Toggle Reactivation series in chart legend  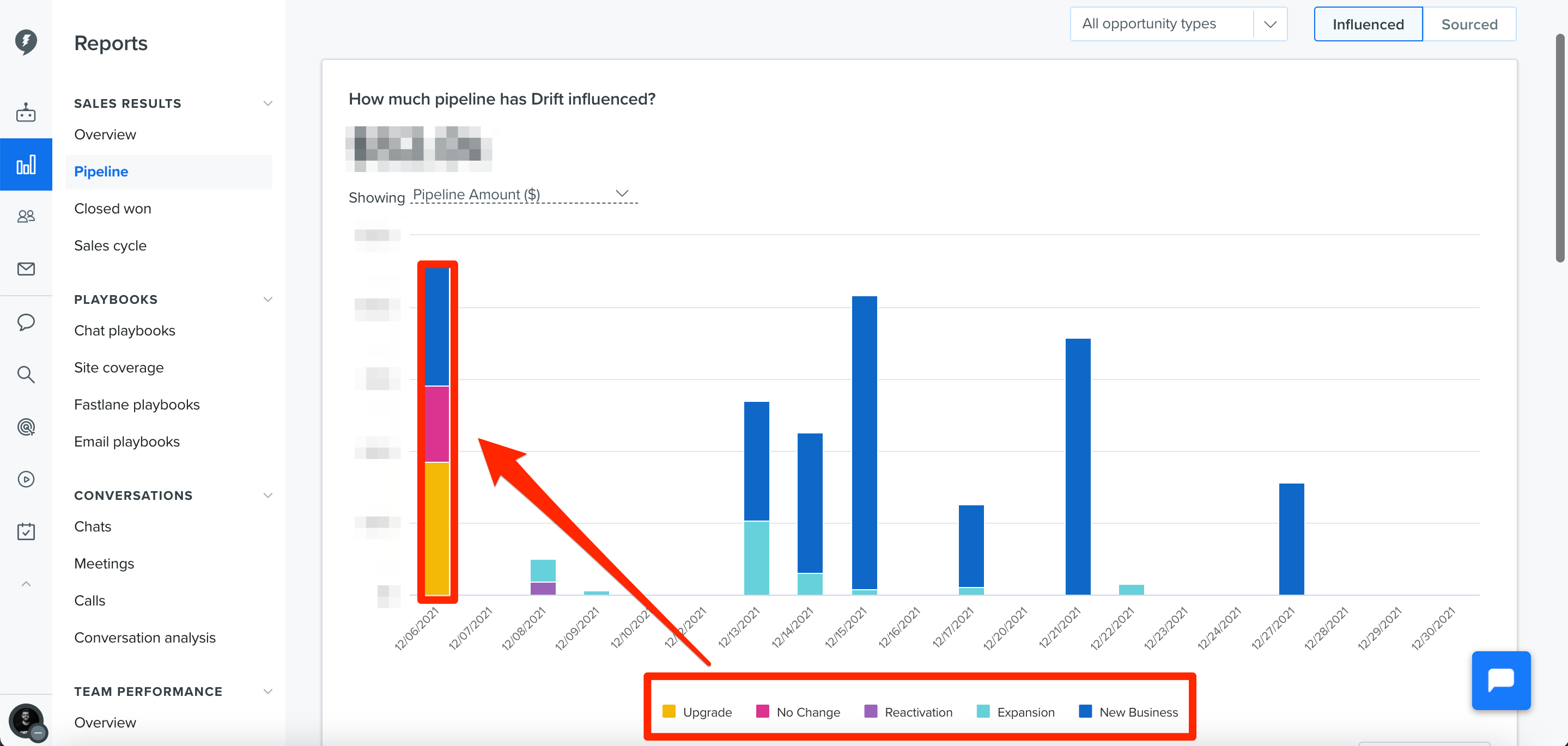[x=908, y=711]
